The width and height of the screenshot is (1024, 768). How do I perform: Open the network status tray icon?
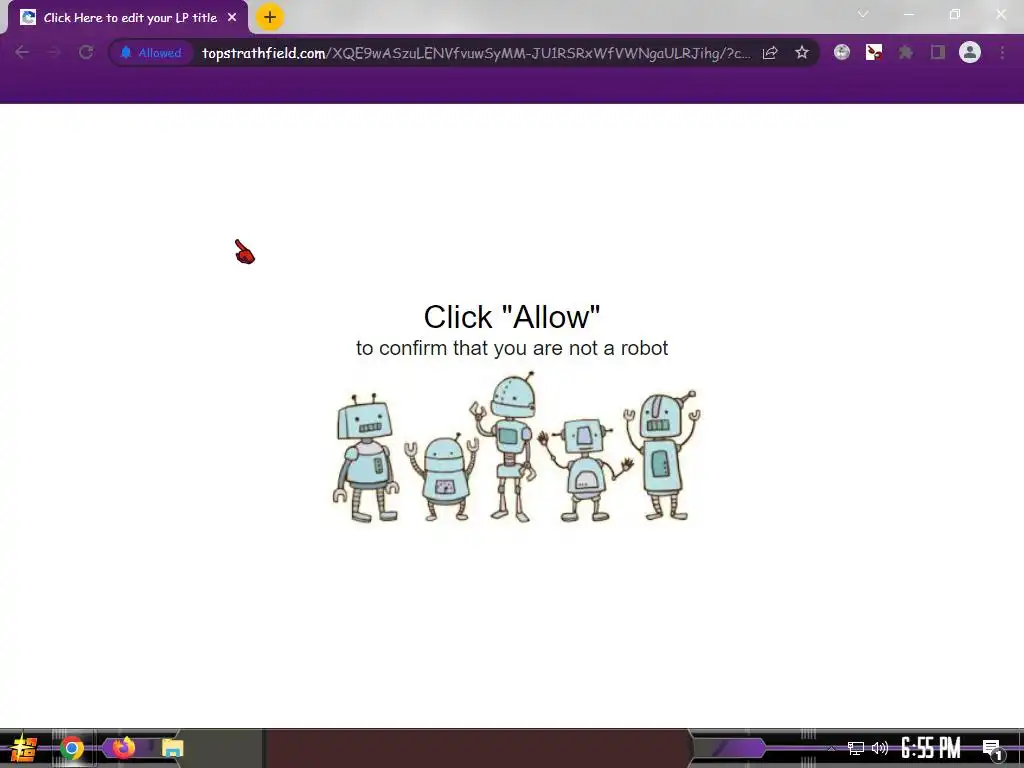coord(856,748)
